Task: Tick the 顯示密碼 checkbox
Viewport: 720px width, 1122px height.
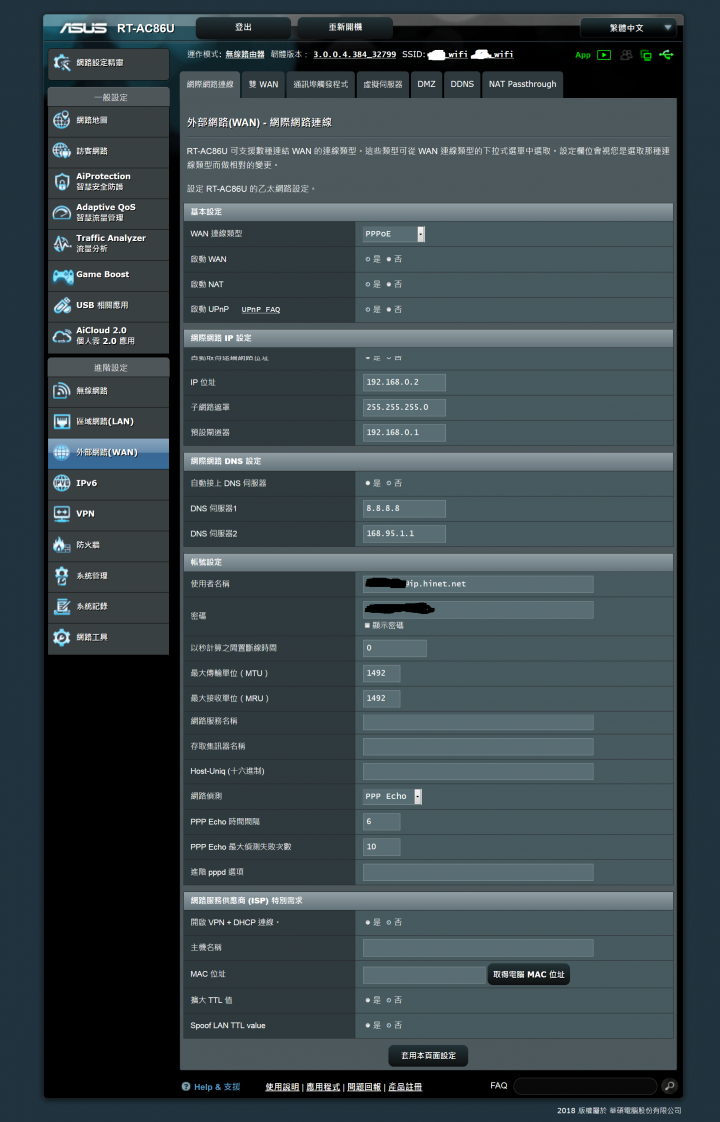Action: (367, 625)
